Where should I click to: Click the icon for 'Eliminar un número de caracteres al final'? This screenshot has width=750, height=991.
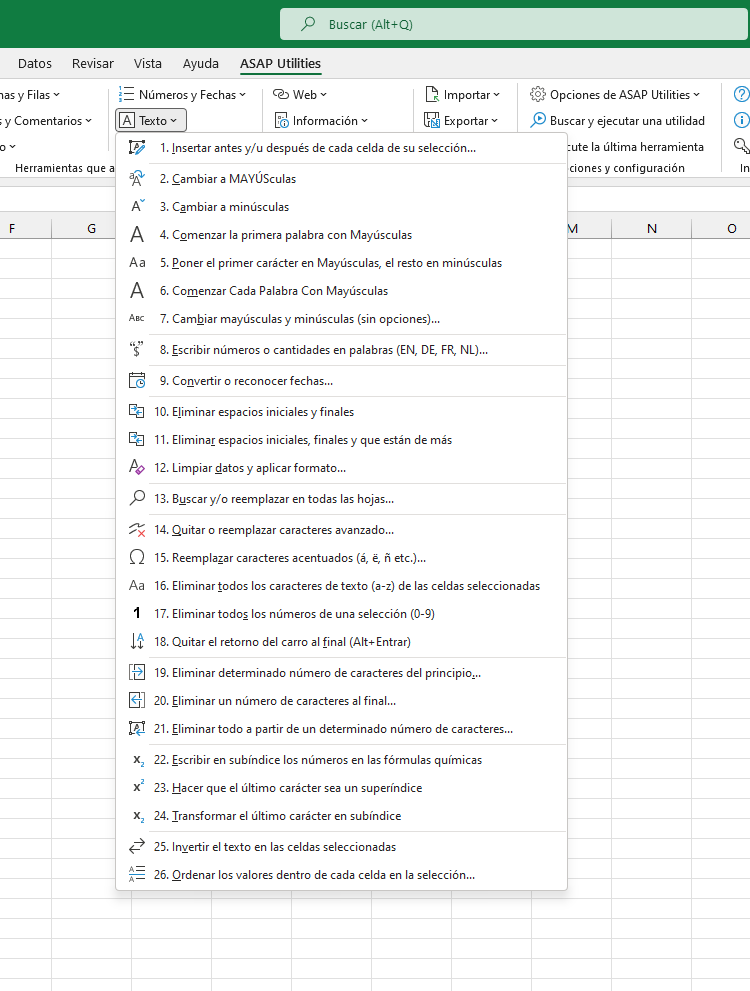(x=136, y=700)
